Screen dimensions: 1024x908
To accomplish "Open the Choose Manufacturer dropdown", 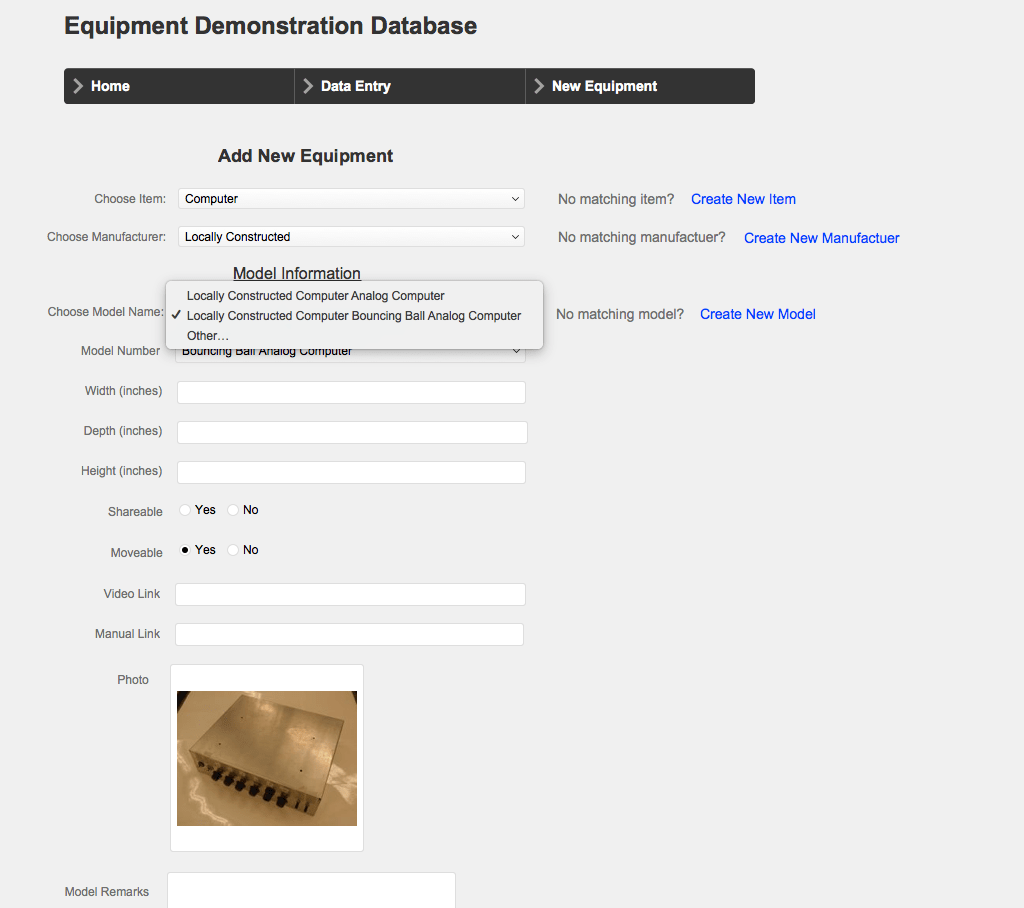I will [351, 236].
